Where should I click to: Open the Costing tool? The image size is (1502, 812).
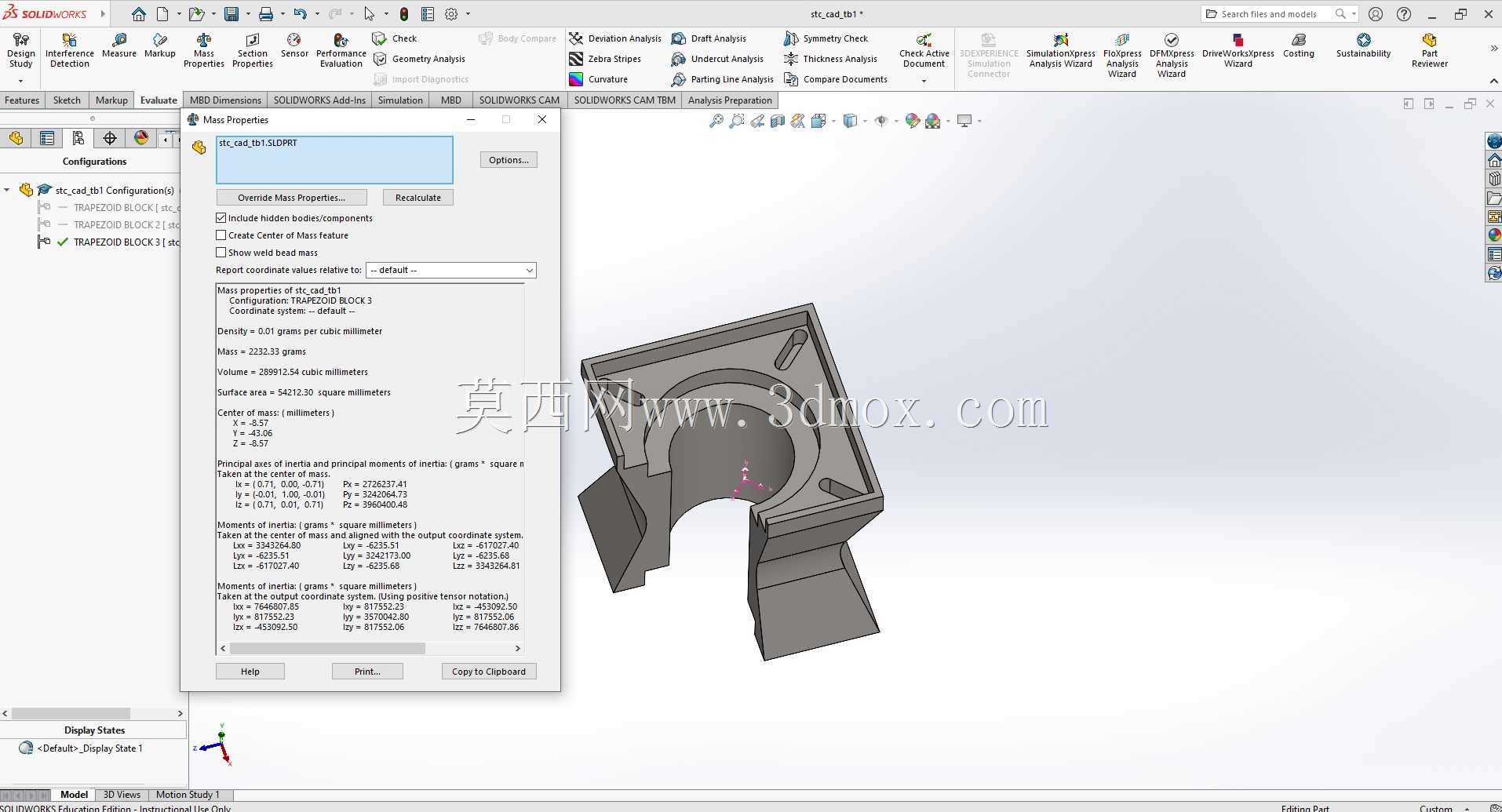coord(1299,46)
